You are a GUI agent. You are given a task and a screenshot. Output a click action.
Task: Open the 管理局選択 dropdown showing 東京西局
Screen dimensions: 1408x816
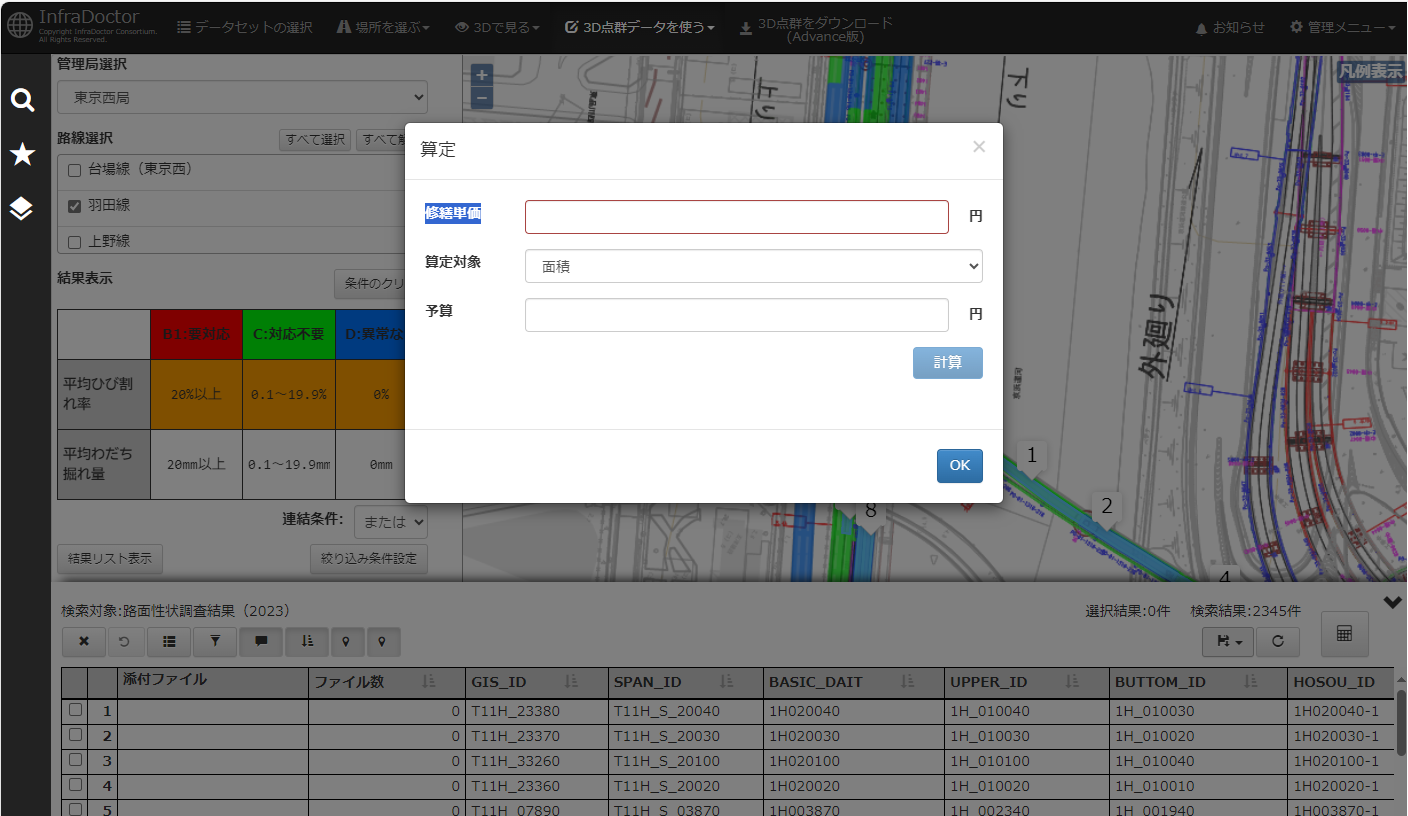242,98
